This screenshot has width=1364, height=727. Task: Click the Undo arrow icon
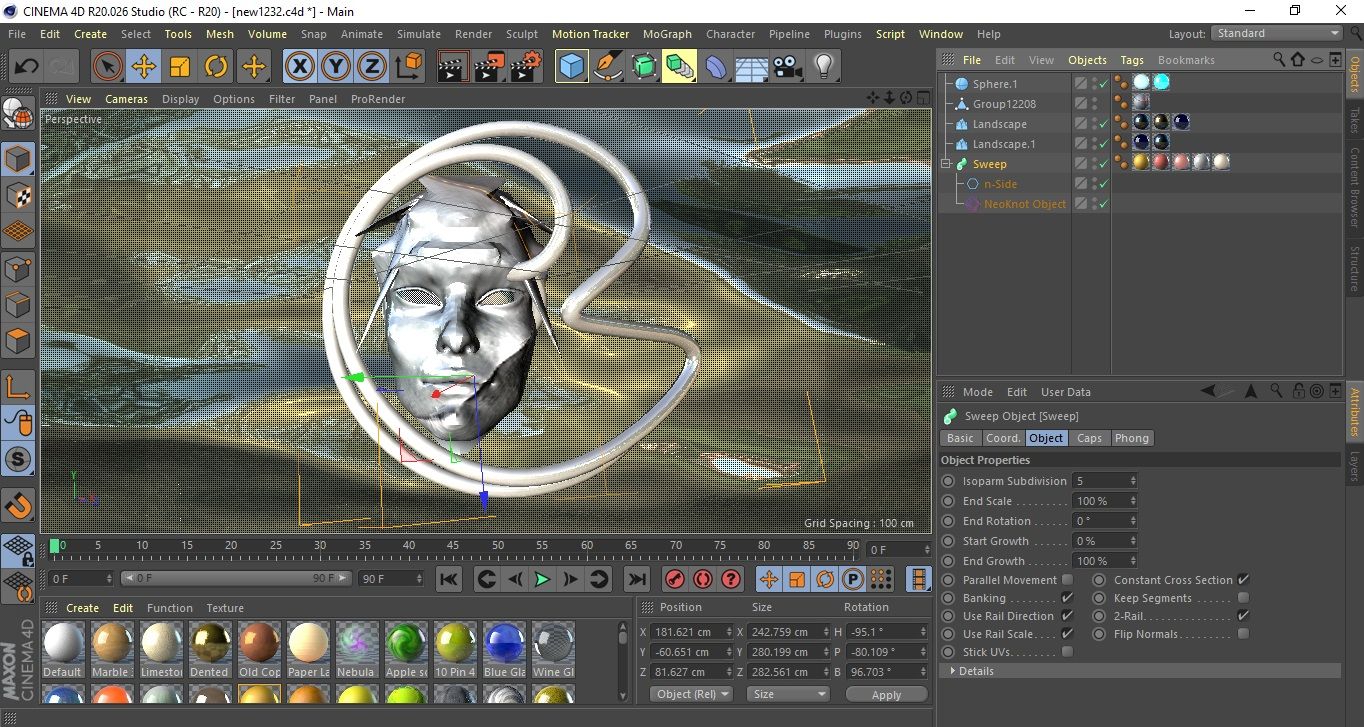[x=26, y=67]
